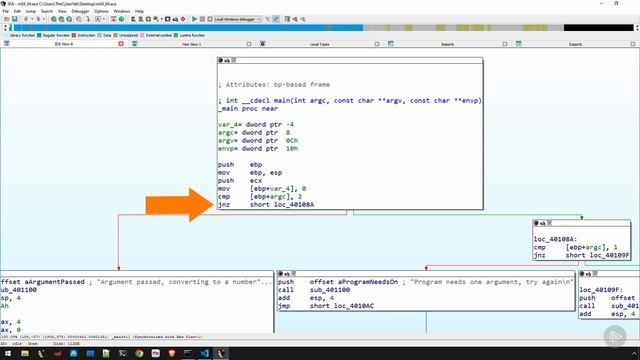Open the Options menu
This screenshot has width=640, height=360.
click(x=101, y=11)
